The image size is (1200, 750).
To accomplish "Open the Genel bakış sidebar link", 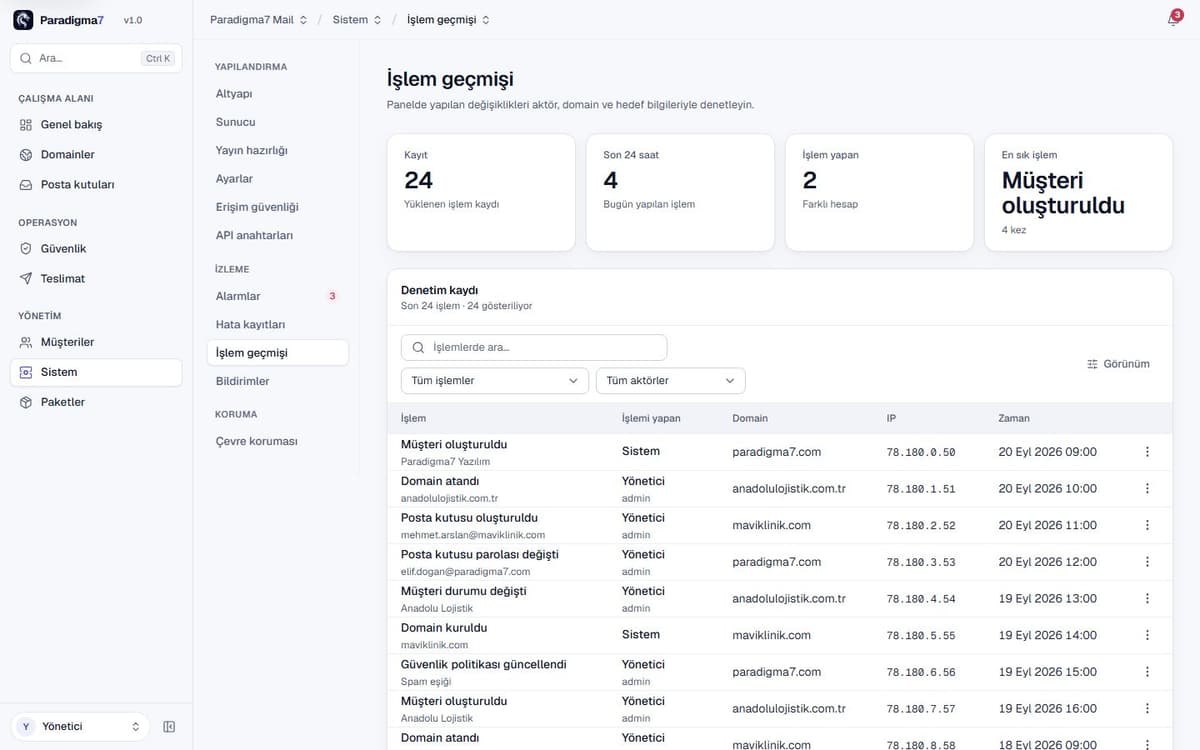I will tap(96, 125).
